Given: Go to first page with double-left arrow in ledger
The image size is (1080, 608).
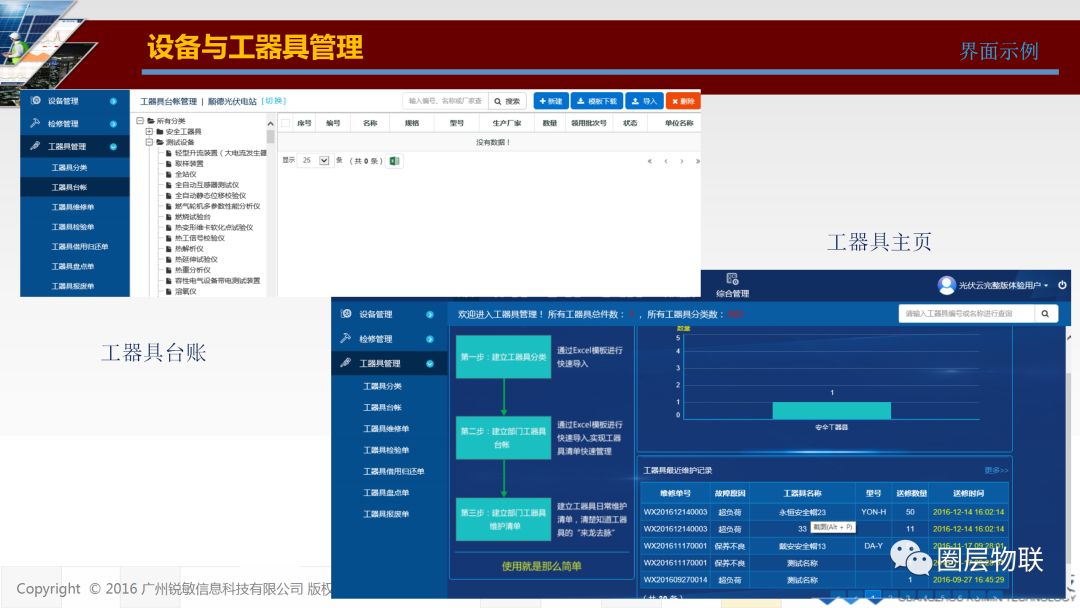Looking at the screenshot, I should coord(650,161).
